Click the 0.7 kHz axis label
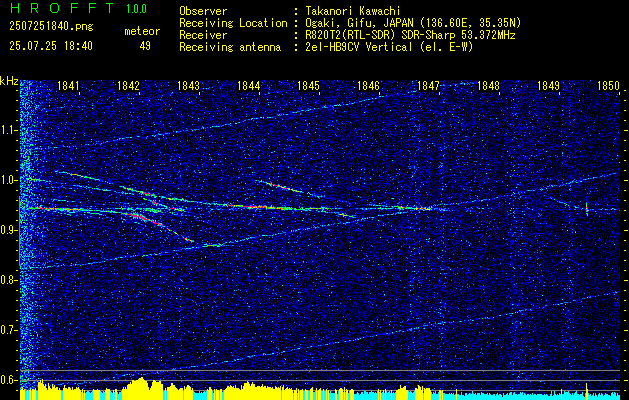 coord(9,330)
